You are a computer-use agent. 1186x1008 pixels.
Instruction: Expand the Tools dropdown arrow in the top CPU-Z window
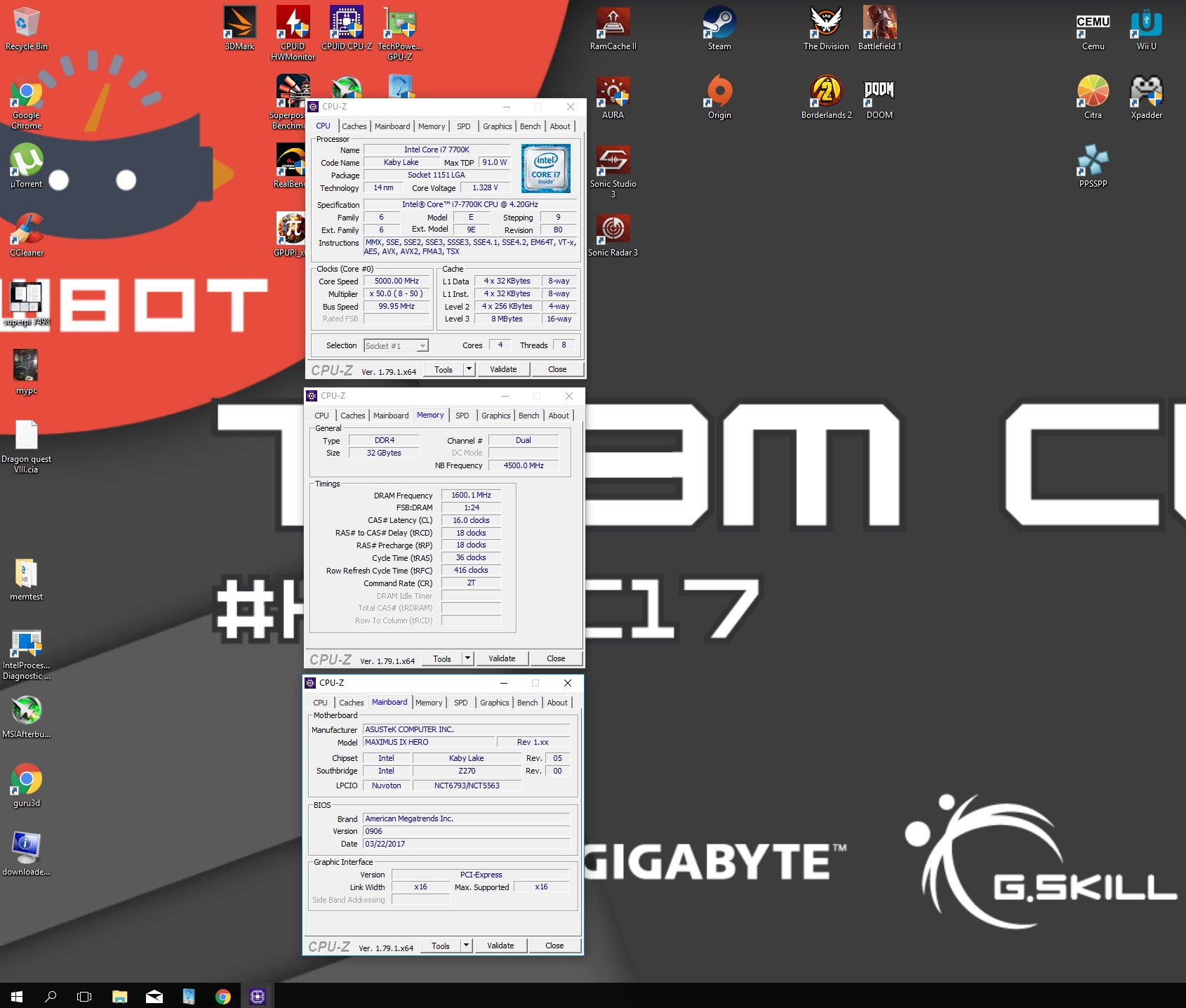(x=469, y=369)
